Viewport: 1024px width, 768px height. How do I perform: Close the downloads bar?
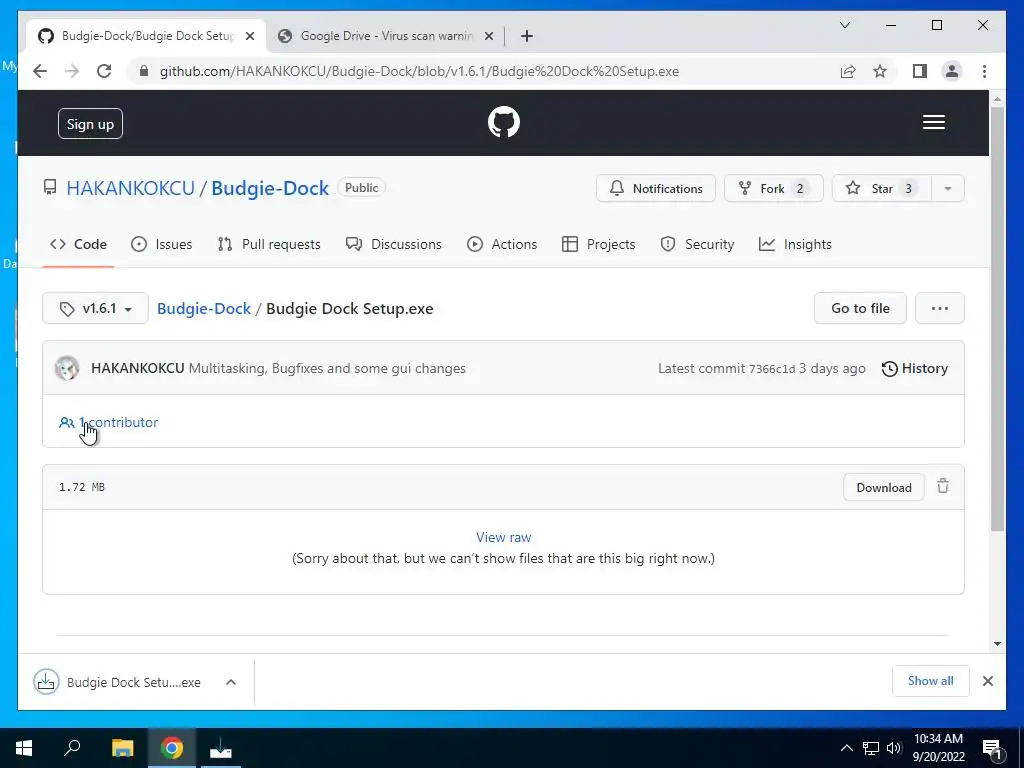click(988, 681)
